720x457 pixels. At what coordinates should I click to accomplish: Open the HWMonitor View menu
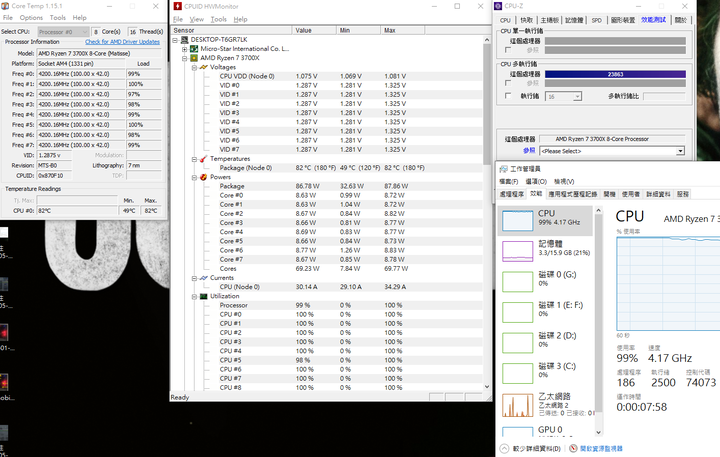(197, 19)
